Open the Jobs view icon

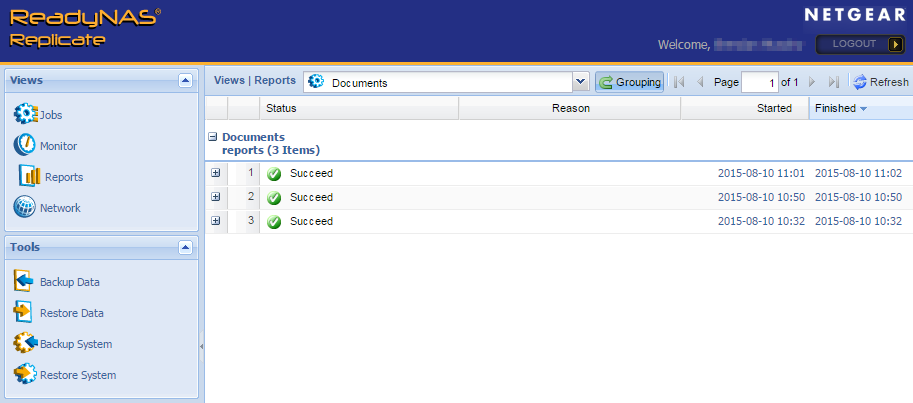[x=25, y=115]
